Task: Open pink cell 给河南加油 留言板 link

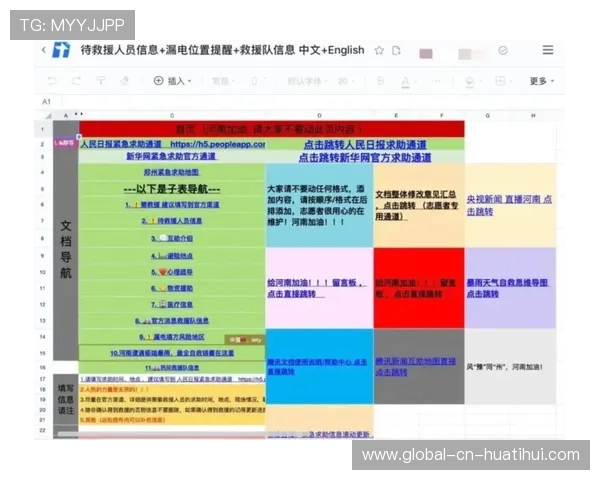Action: (316, 288)
